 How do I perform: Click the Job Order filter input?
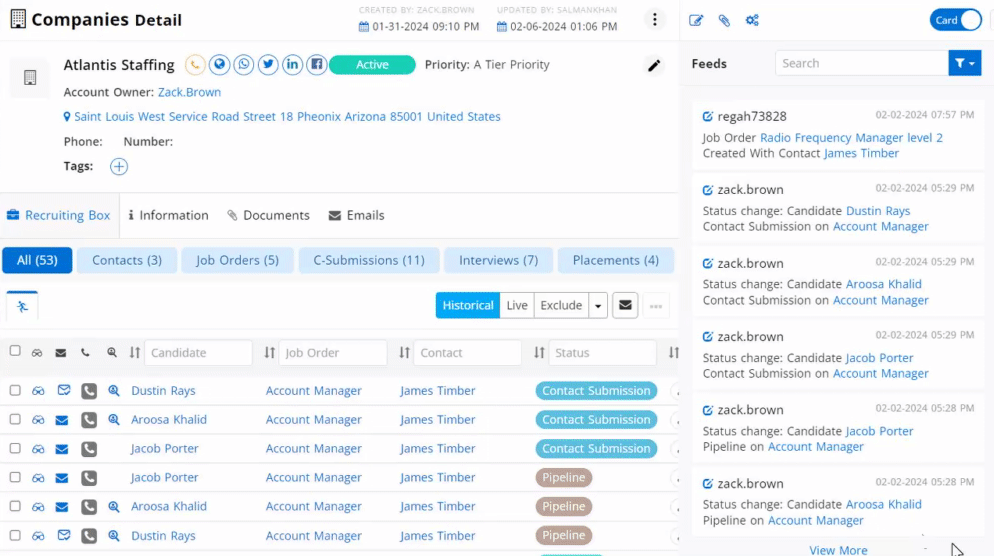click(333, 352)
